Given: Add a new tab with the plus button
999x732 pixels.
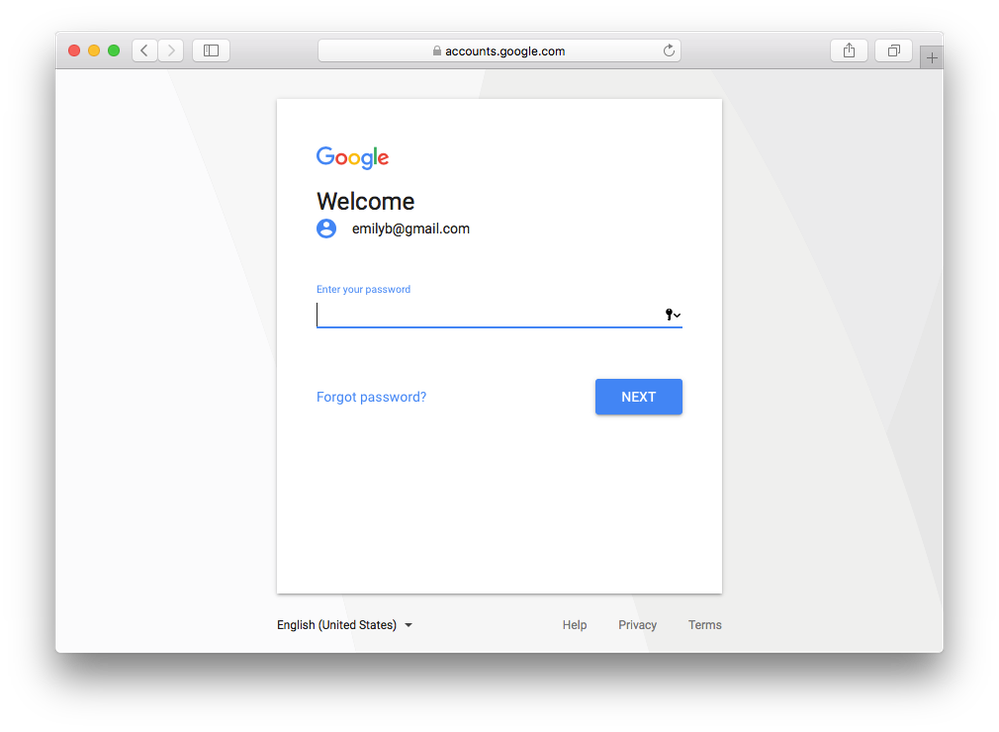Looking at the screenshot, I should [931, 58].
